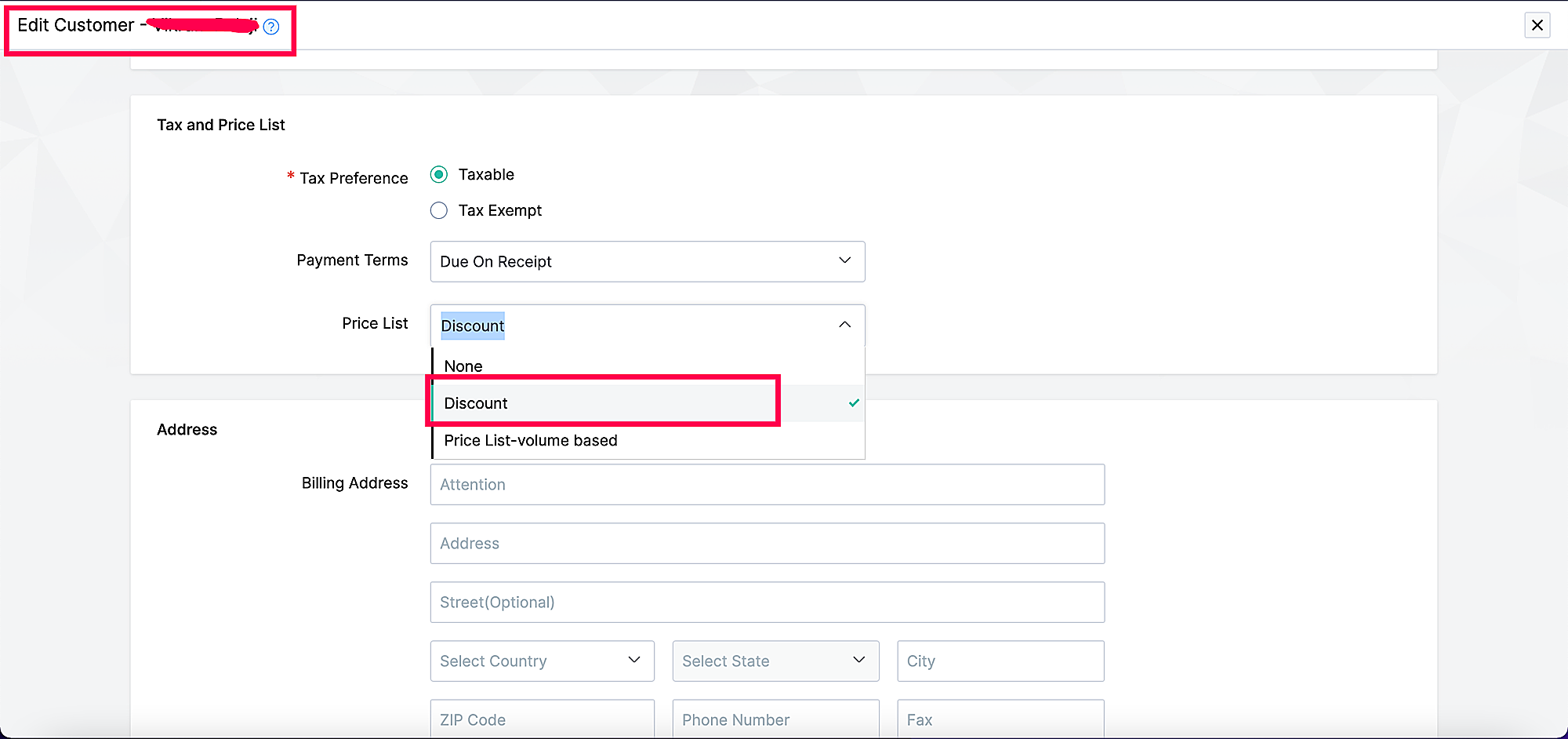Click the help question mark icon

271,27
